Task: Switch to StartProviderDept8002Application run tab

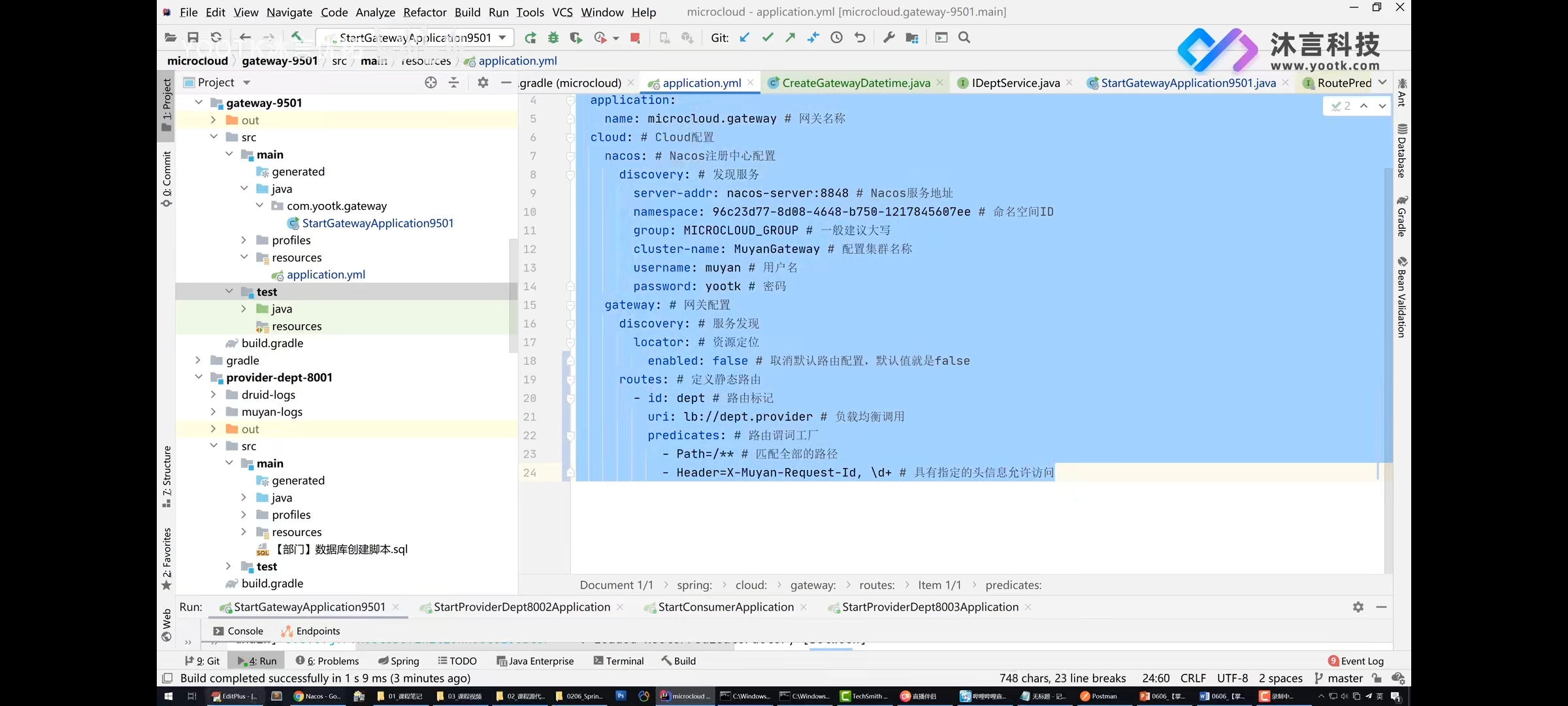Action: tap(521, 607)
